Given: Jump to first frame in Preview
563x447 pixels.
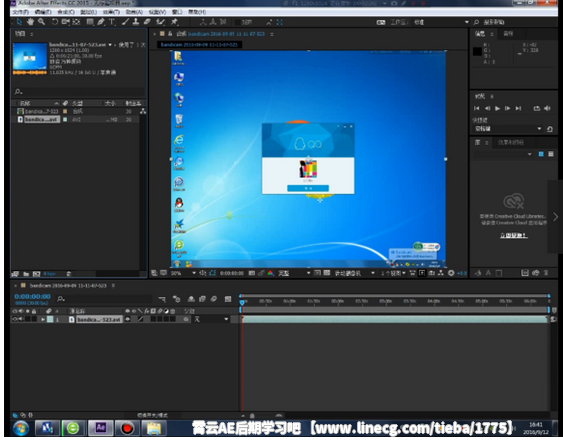Looking at the screenshot, I should coord(476,108).
